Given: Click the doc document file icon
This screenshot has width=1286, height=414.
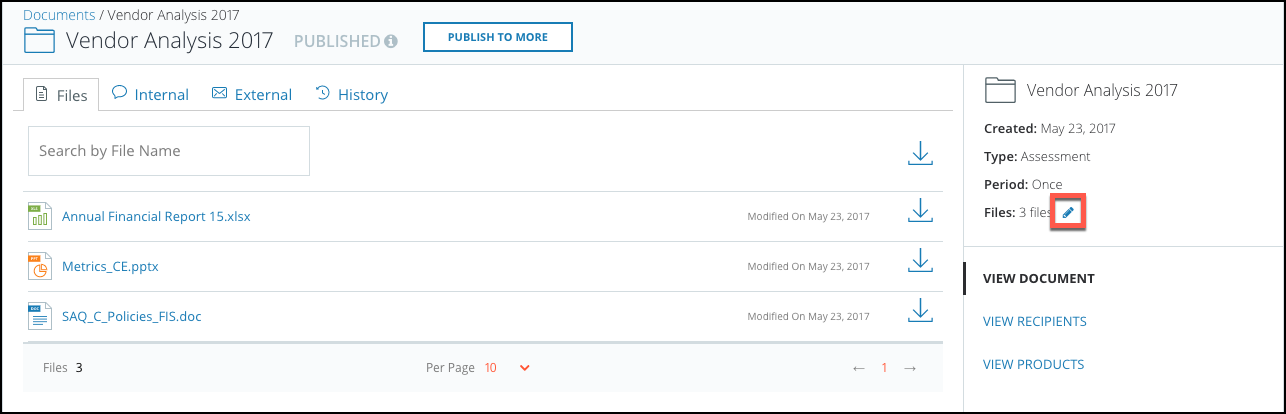Looking at the screenshot, I should pyautogui.click(x=39, y=317).
